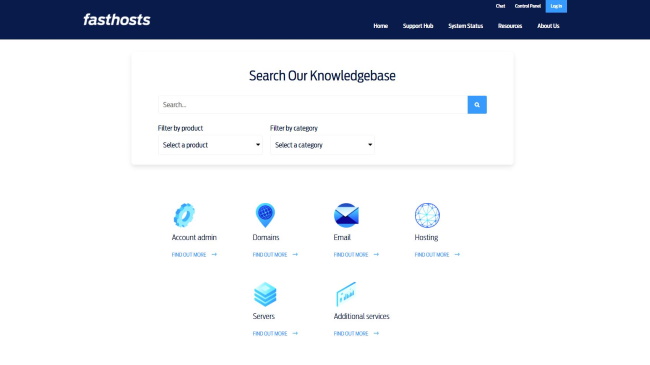
Task: Click the arrow next to Servers' Find Out More
Action: pyautogui.click(x=295, y=333)
